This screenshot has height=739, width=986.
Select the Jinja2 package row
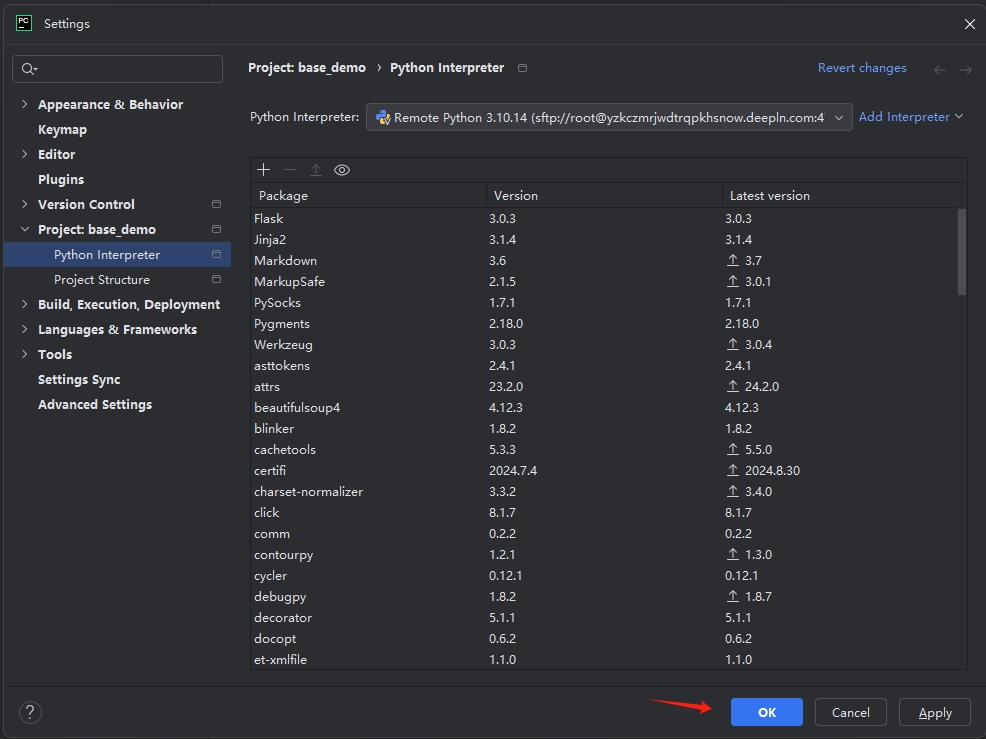point(604,240)
